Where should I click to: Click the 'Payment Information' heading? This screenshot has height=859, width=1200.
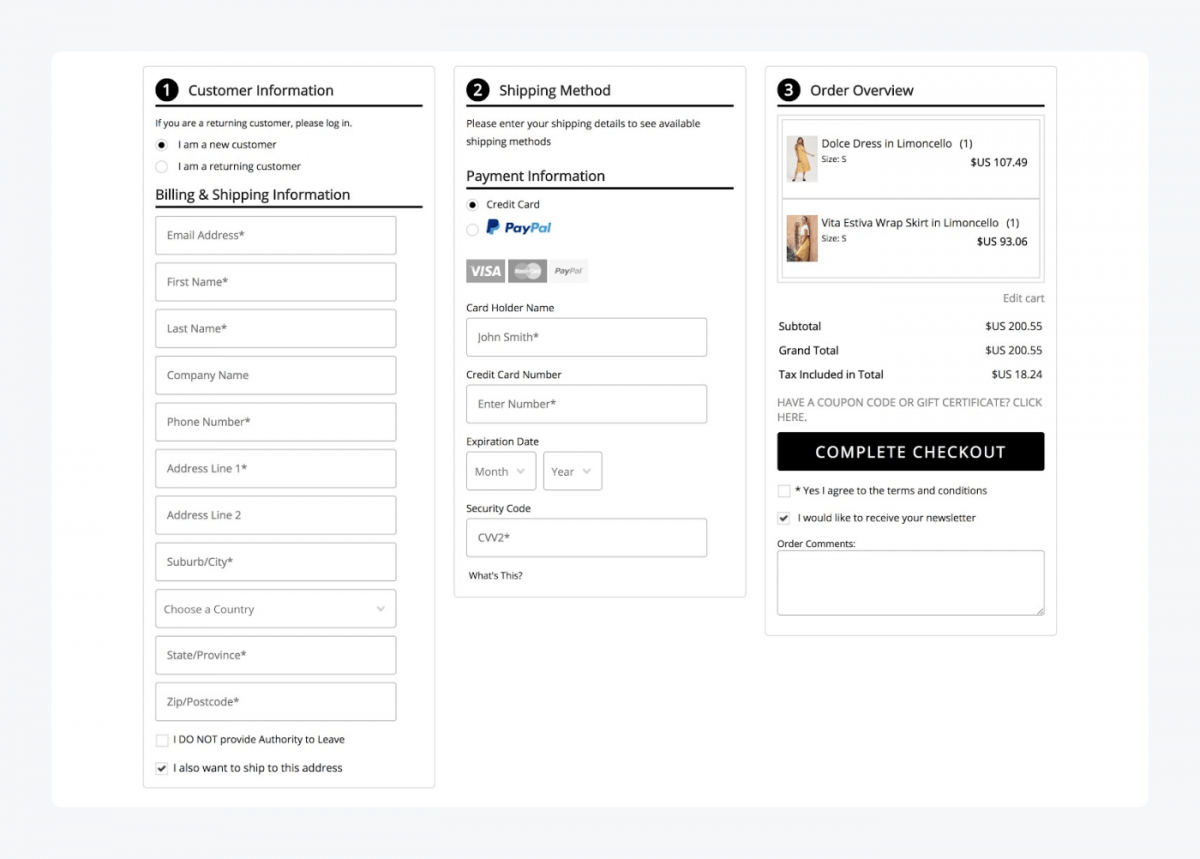click(x=536, y=176)
